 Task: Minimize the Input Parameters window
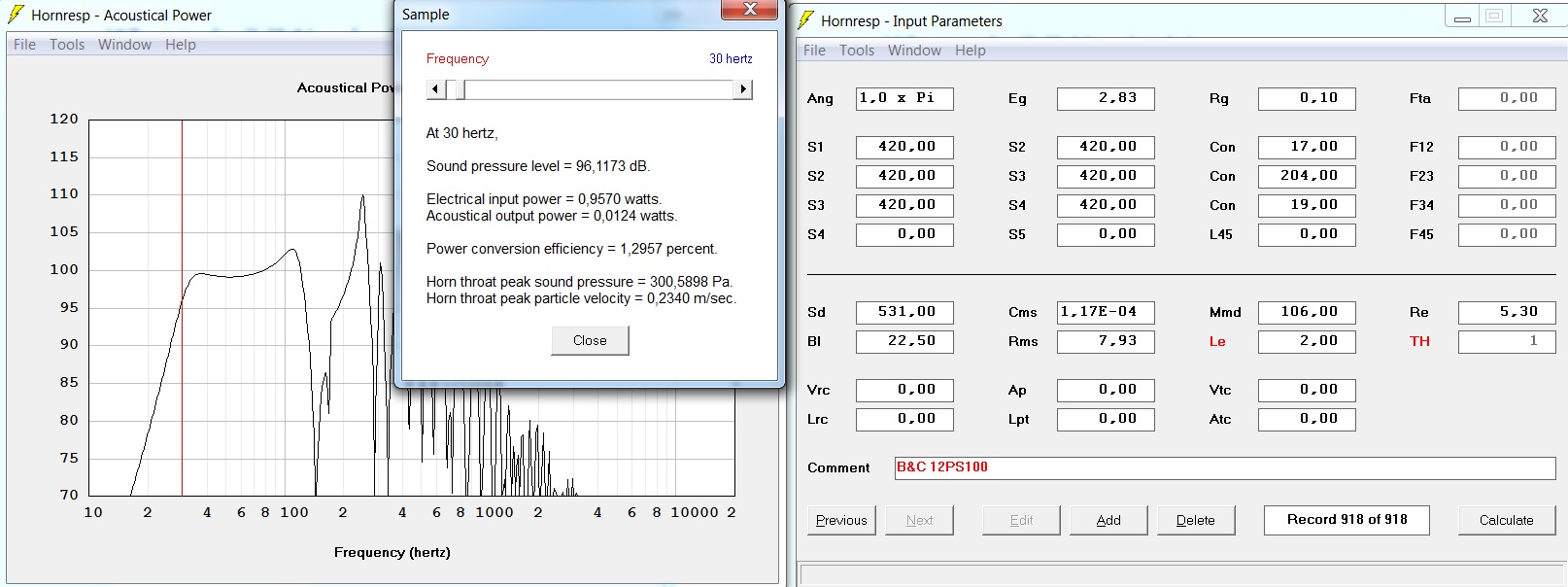pyautogui.click(x=1462, y=16)
